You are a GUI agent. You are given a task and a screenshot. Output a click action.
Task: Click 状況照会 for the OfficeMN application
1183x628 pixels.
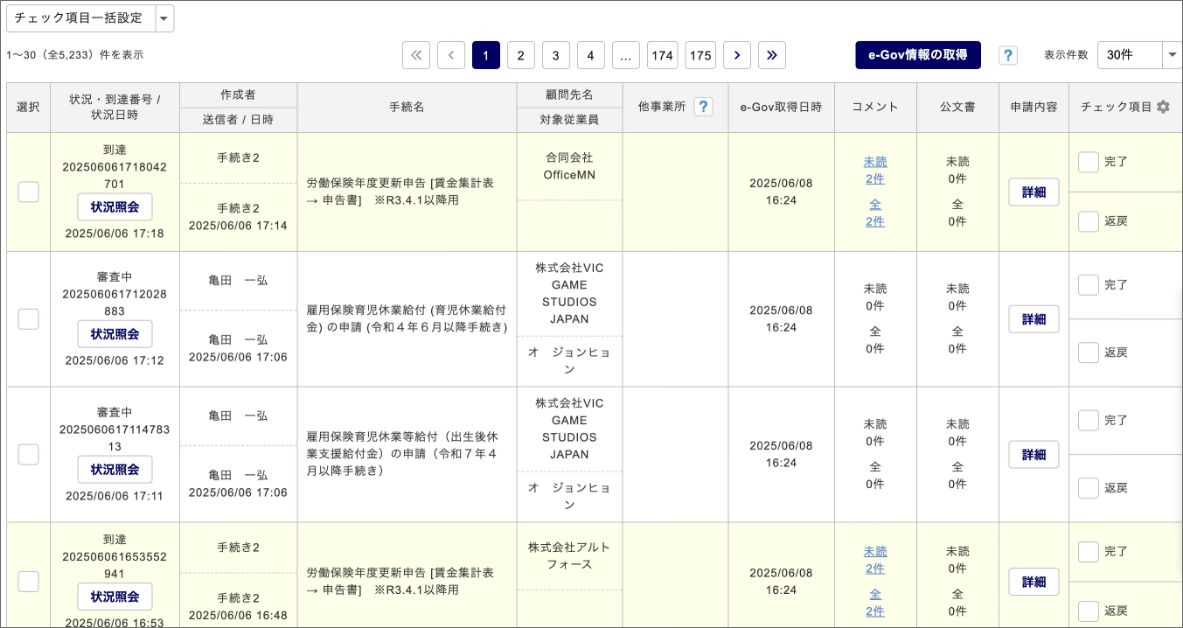pyautogui.click(x=115, y=207)
